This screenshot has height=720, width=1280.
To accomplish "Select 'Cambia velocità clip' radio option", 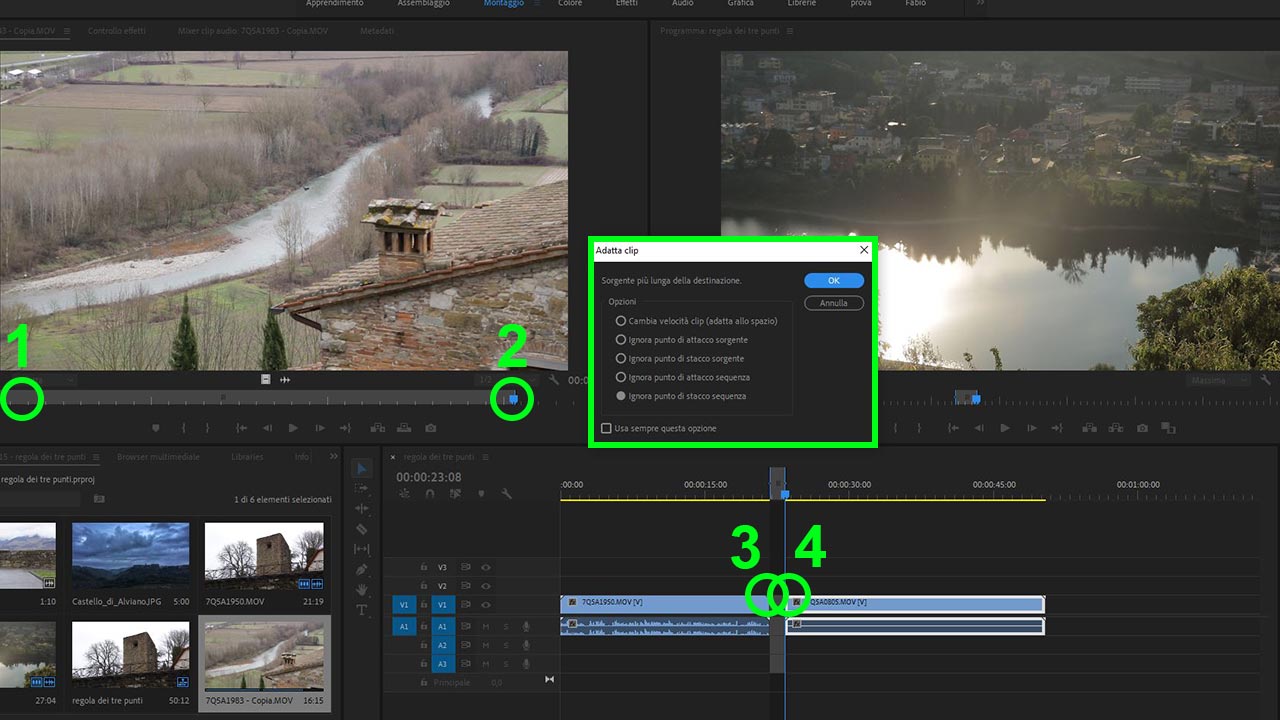I will [621, 321].
